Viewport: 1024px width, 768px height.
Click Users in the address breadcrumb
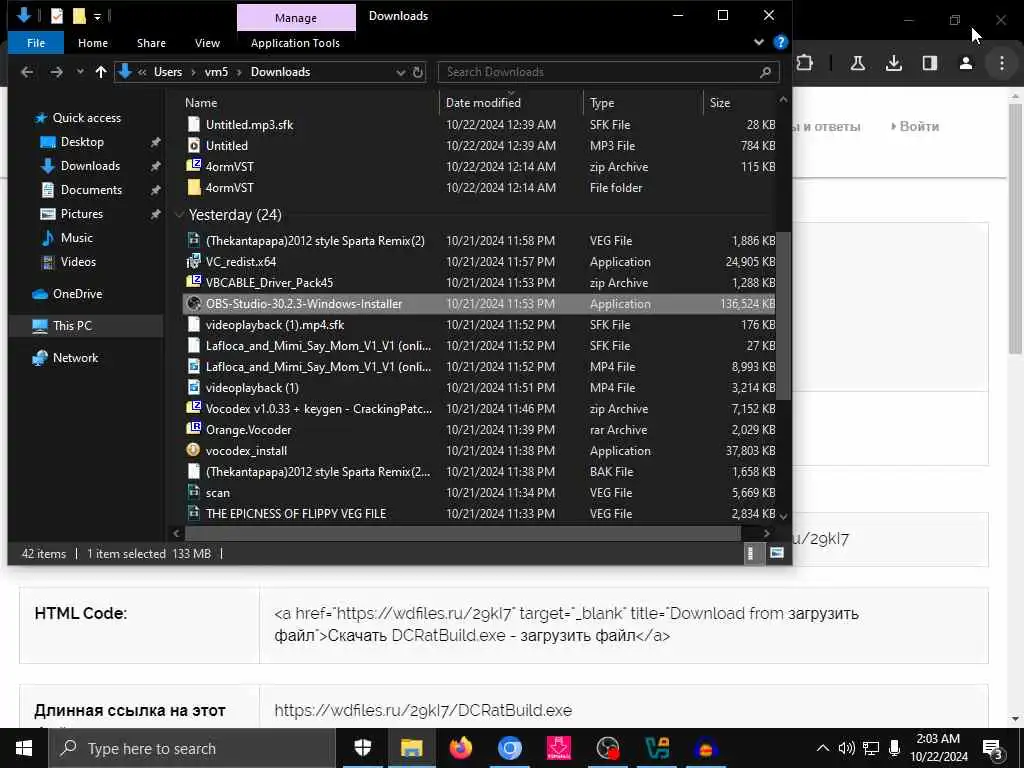pyautogui.click(x=168, y=72)
